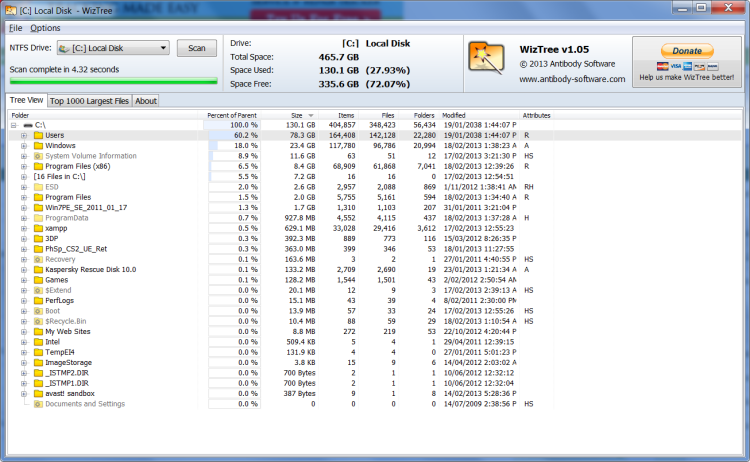
Task: Expand the Users folder node
Action: [23, 135]
